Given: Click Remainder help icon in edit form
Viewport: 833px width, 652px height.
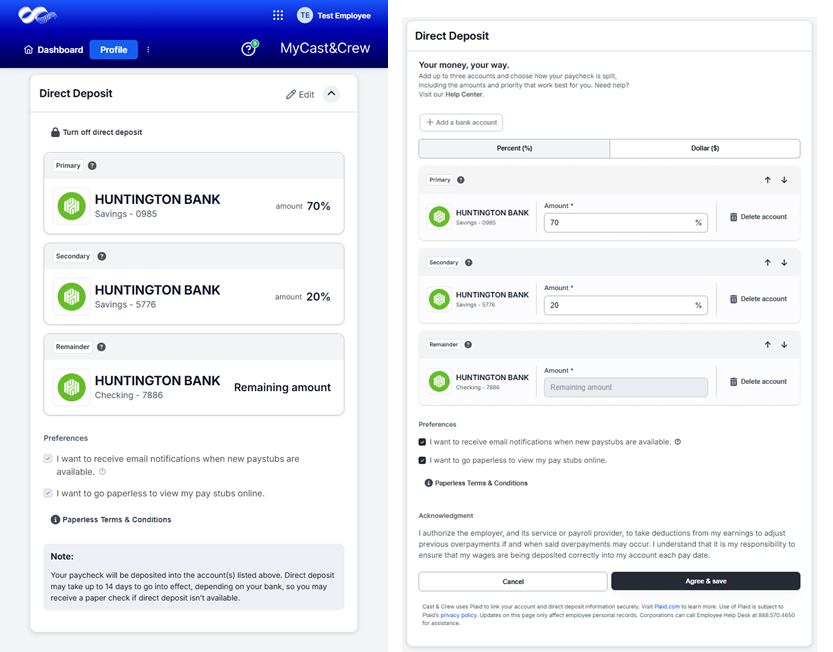Looking at the screenshot, I should 468,344.
